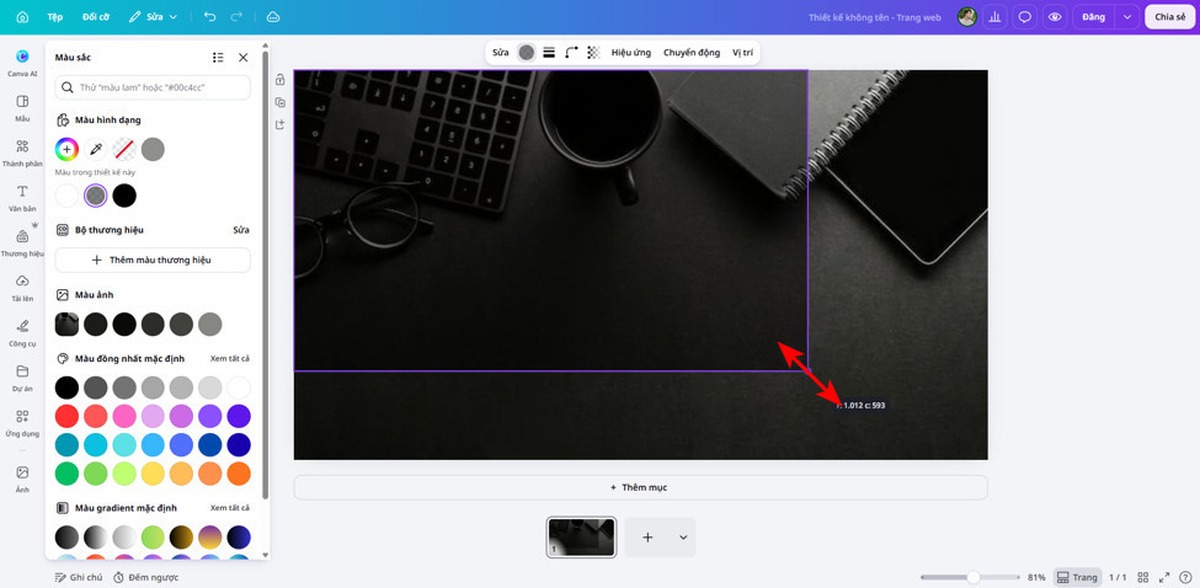Open Đếm ngược timer

point(146,577)
